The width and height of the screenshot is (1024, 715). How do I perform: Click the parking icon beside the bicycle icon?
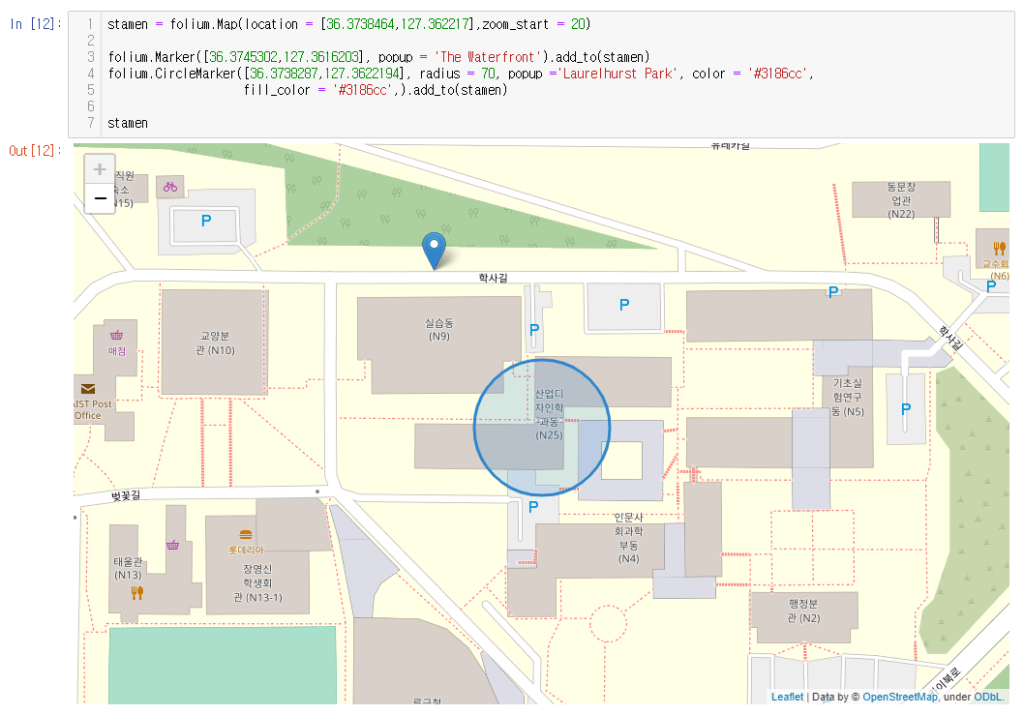[x=206, y=221]
